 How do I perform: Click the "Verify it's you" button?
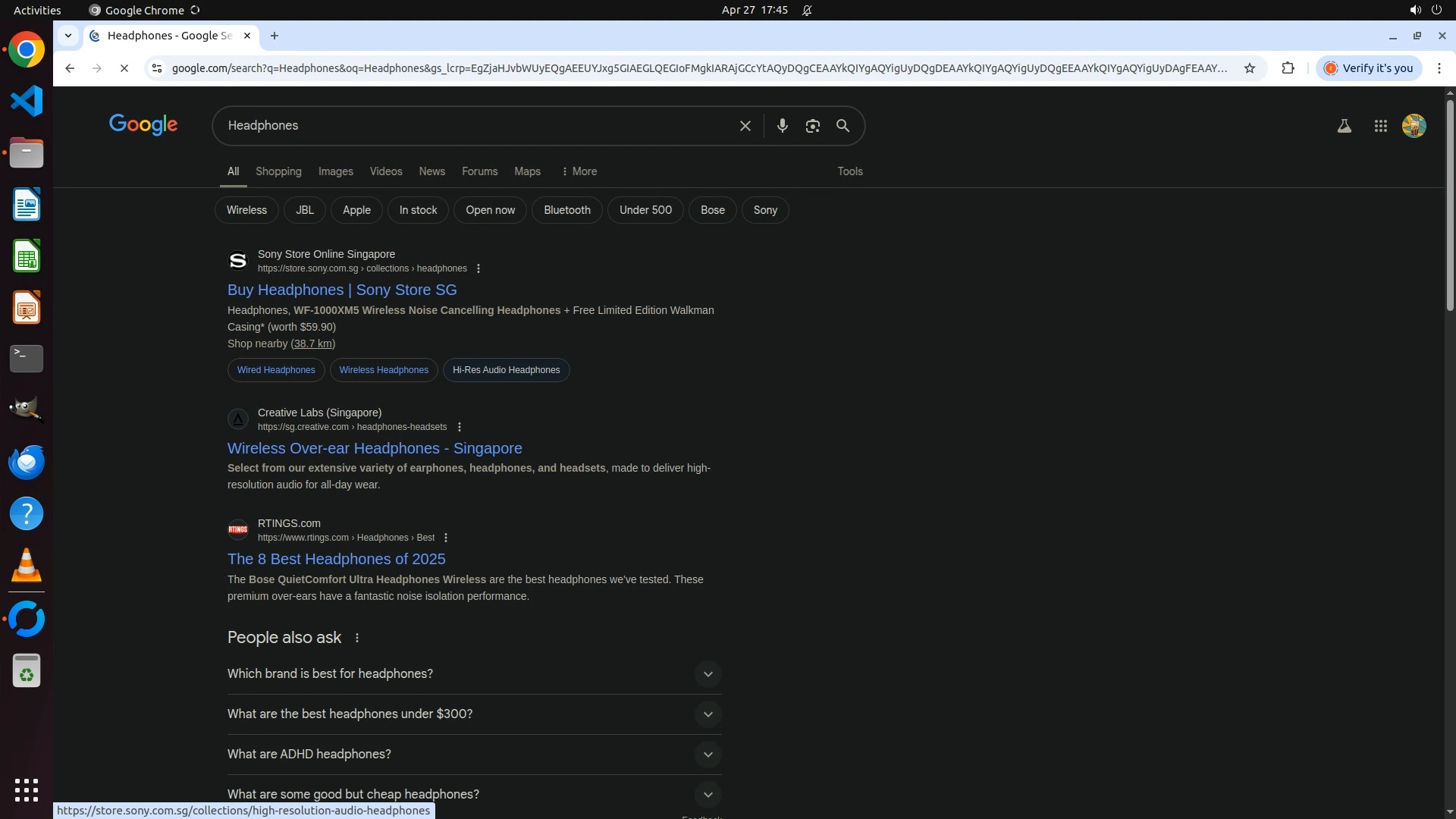coord(1369,68)
